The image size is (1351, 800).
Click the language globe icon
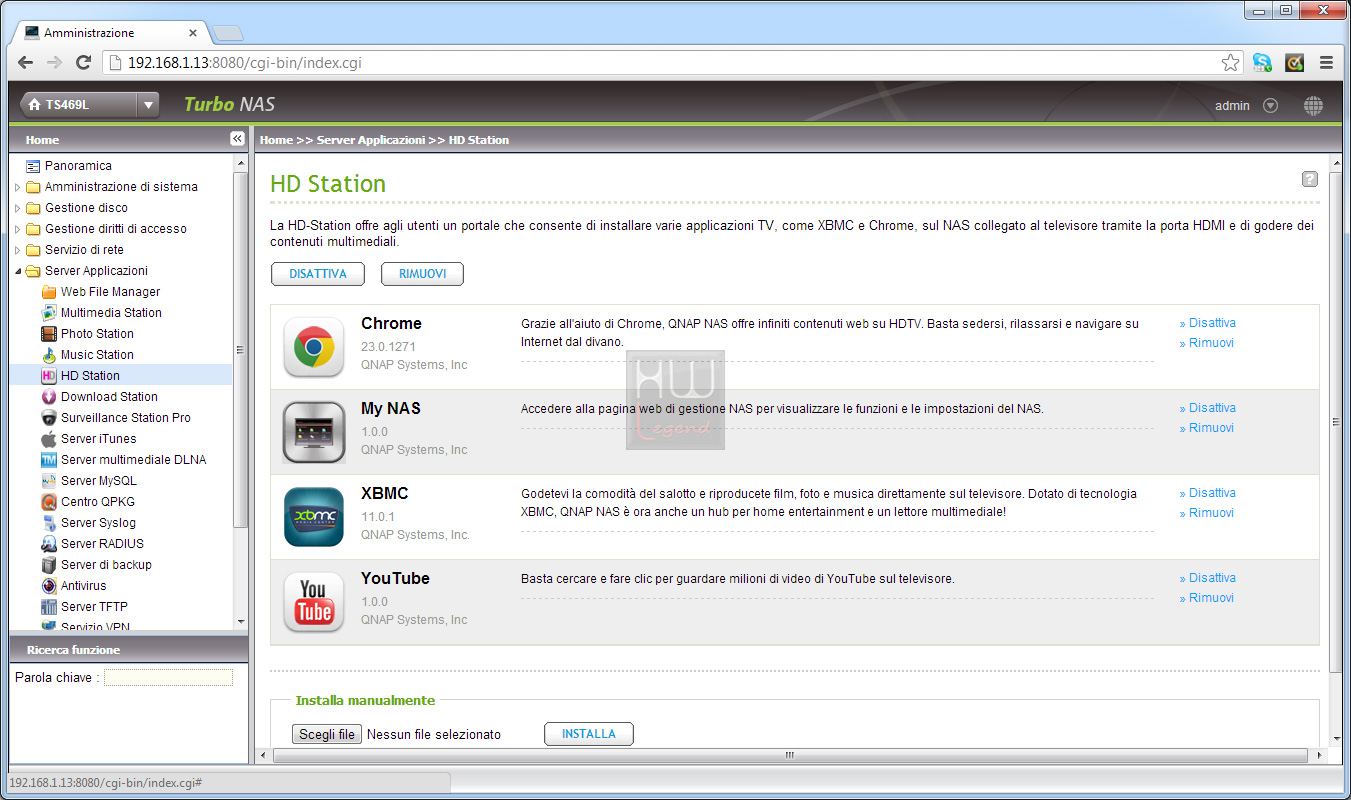pos(1313,105)
